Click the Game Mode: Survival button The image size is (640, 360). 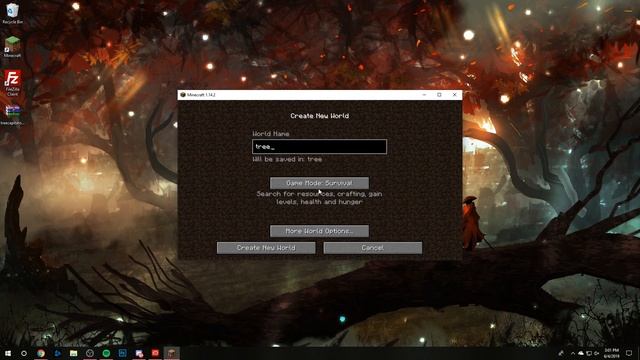point(319,183)
